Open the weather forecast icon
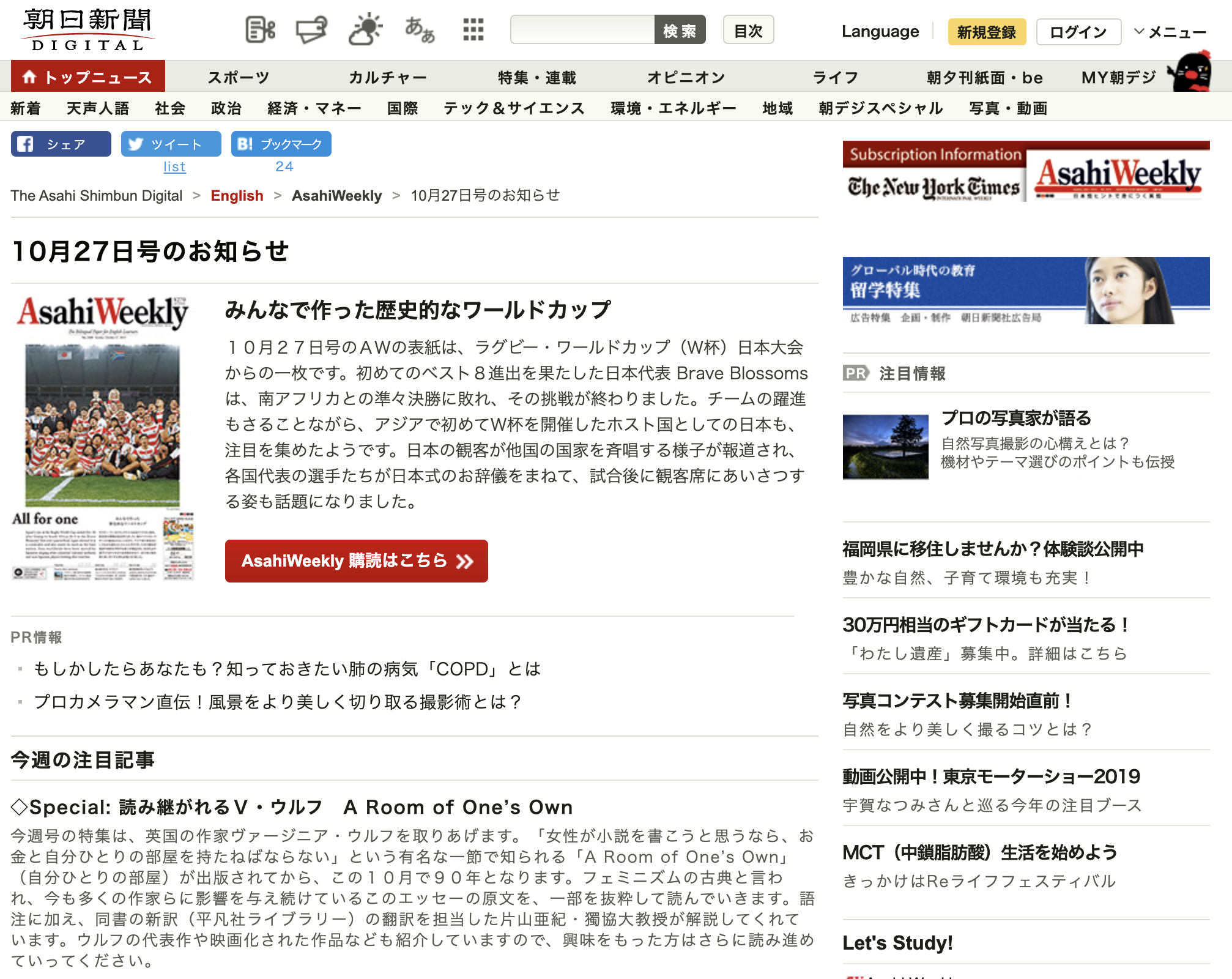The height and width of the screenshot is (979, 1232). (365, 29)
